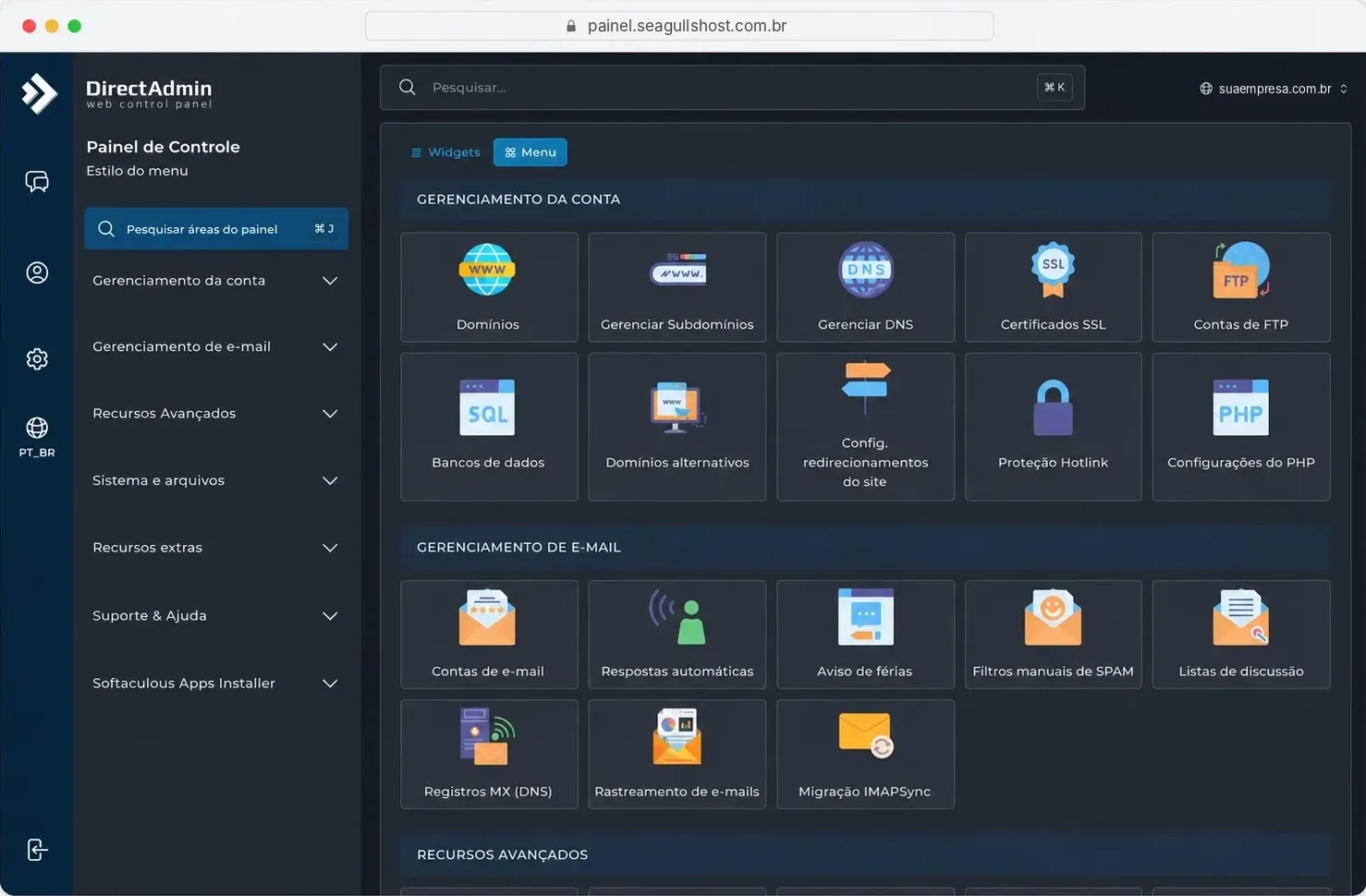
Task: Open the chat messages sidebar icon
Action: (37, 181)
